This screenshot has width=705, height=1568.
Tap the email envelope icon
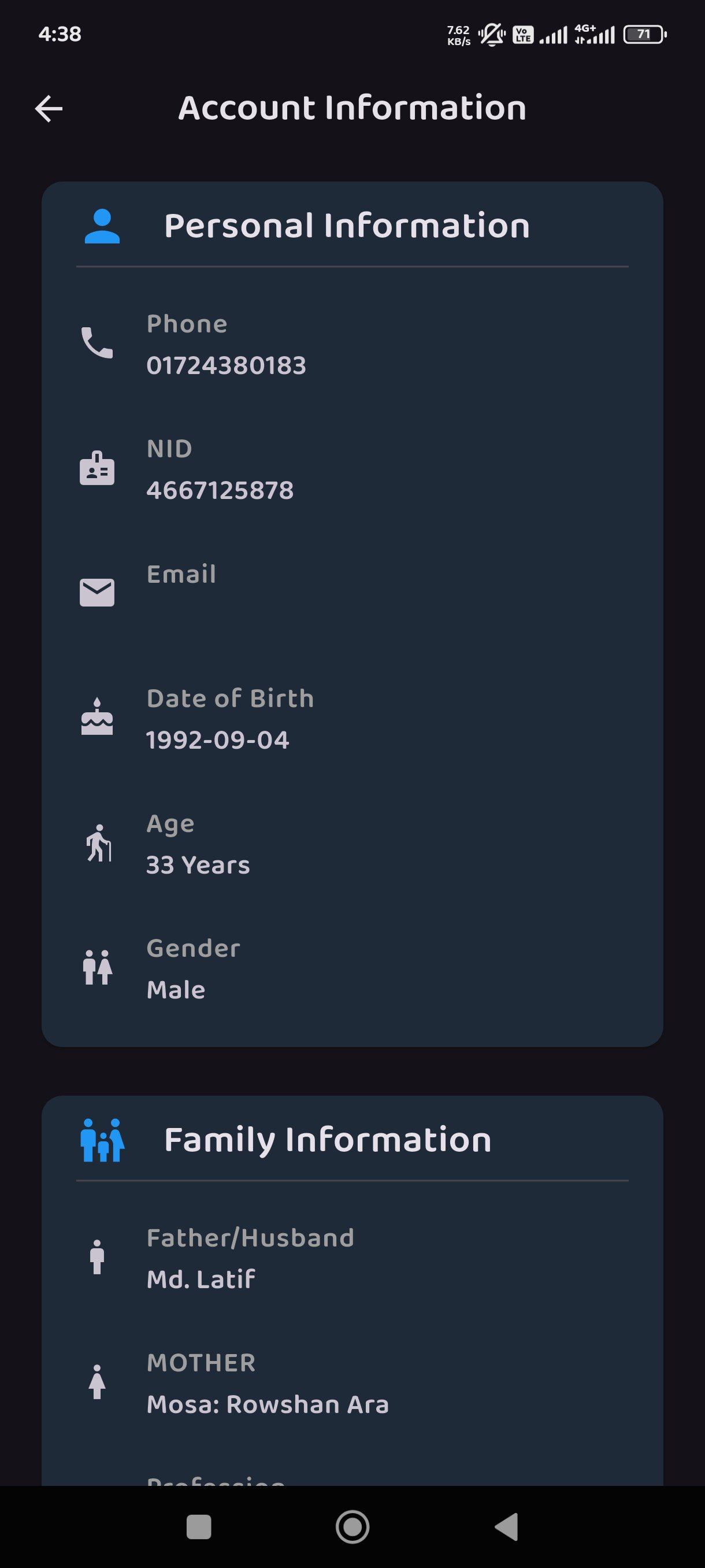click(97, 592)
